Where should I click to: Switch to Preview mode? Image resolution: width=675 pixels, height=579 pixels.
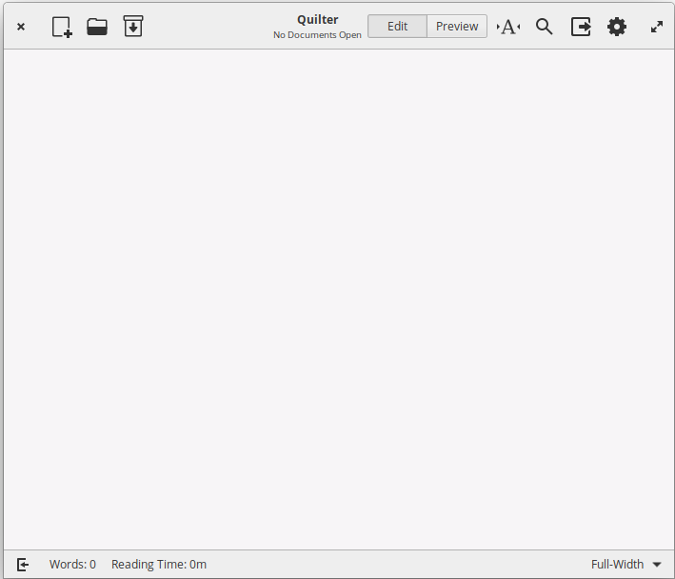(x=457, y=26)
